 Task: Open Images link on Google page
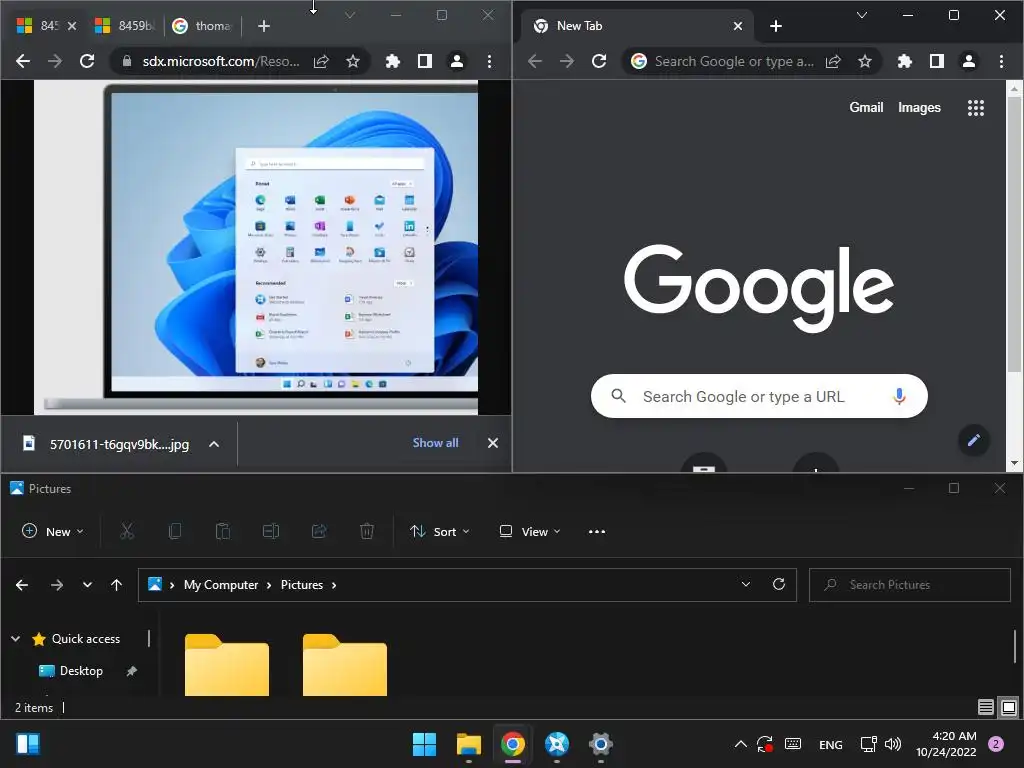click(x=919, y=108)
